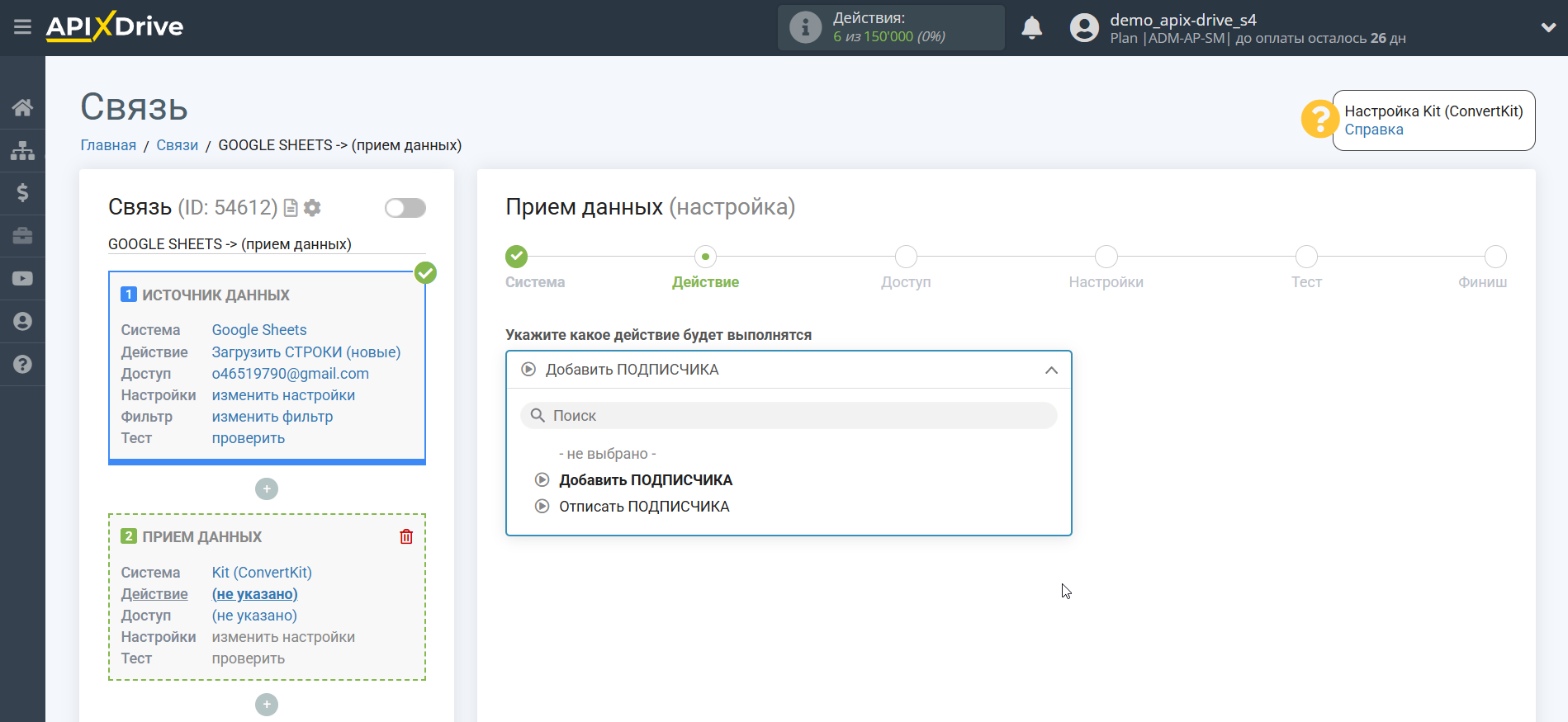The width and height of the screenshot is (1568, 722).
Task: Go to the Доступ step
Action: pyautogui.click(x=906, y=257)
